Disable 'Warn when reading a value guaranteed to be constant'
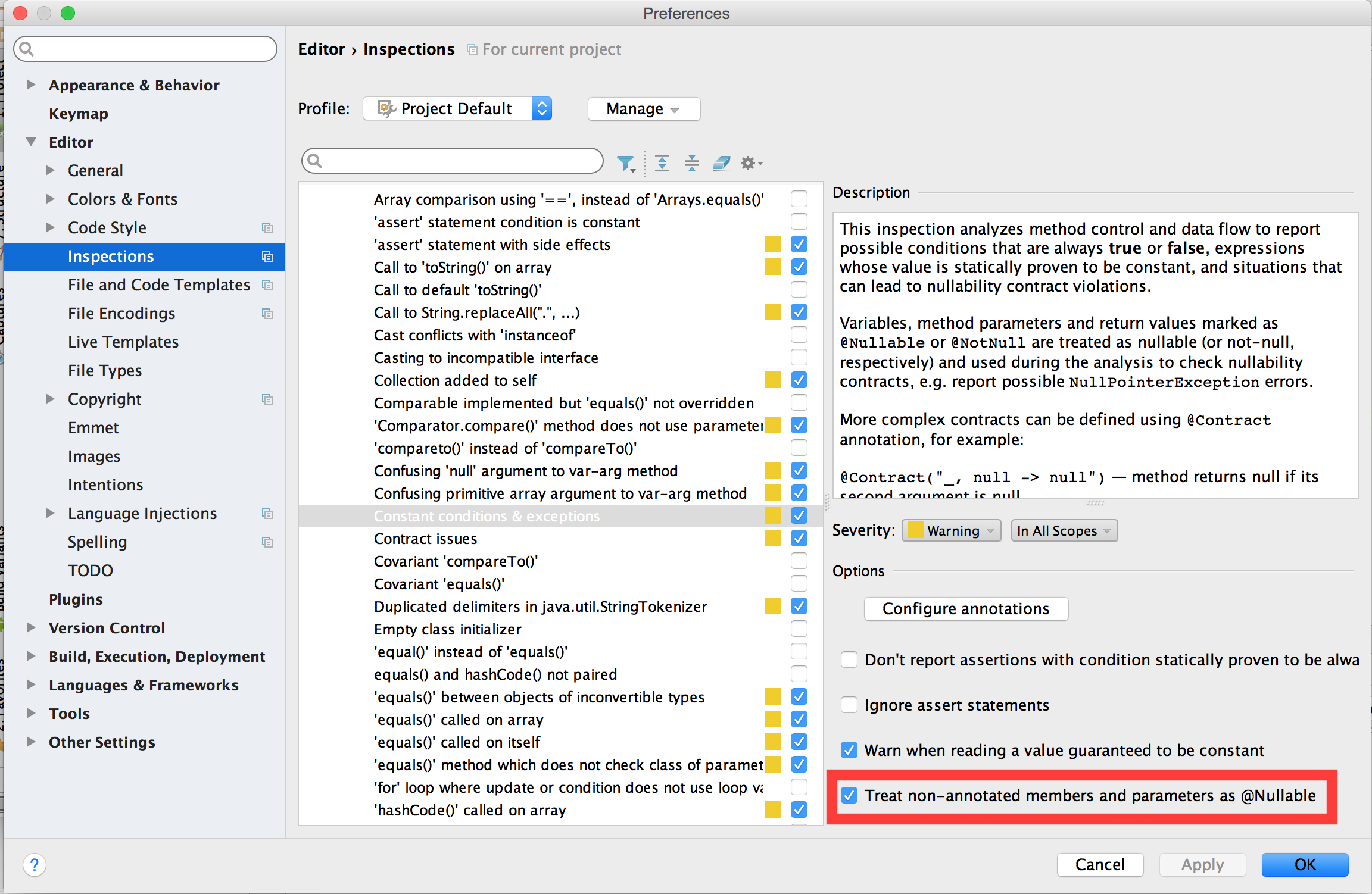 pyautogui.click(x=849, y=750)
